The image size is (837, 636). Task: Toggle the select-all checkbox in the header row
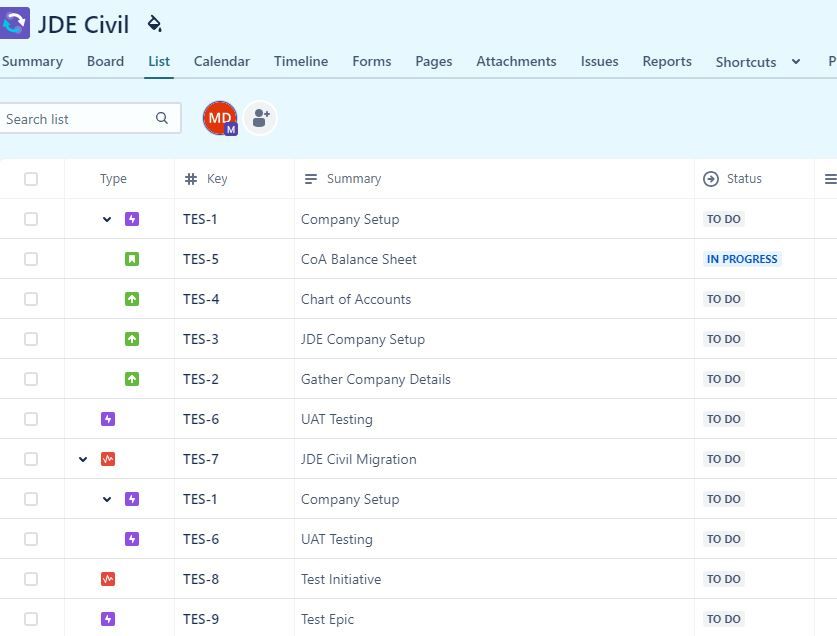pyautogui.click(x=31, y=179)
